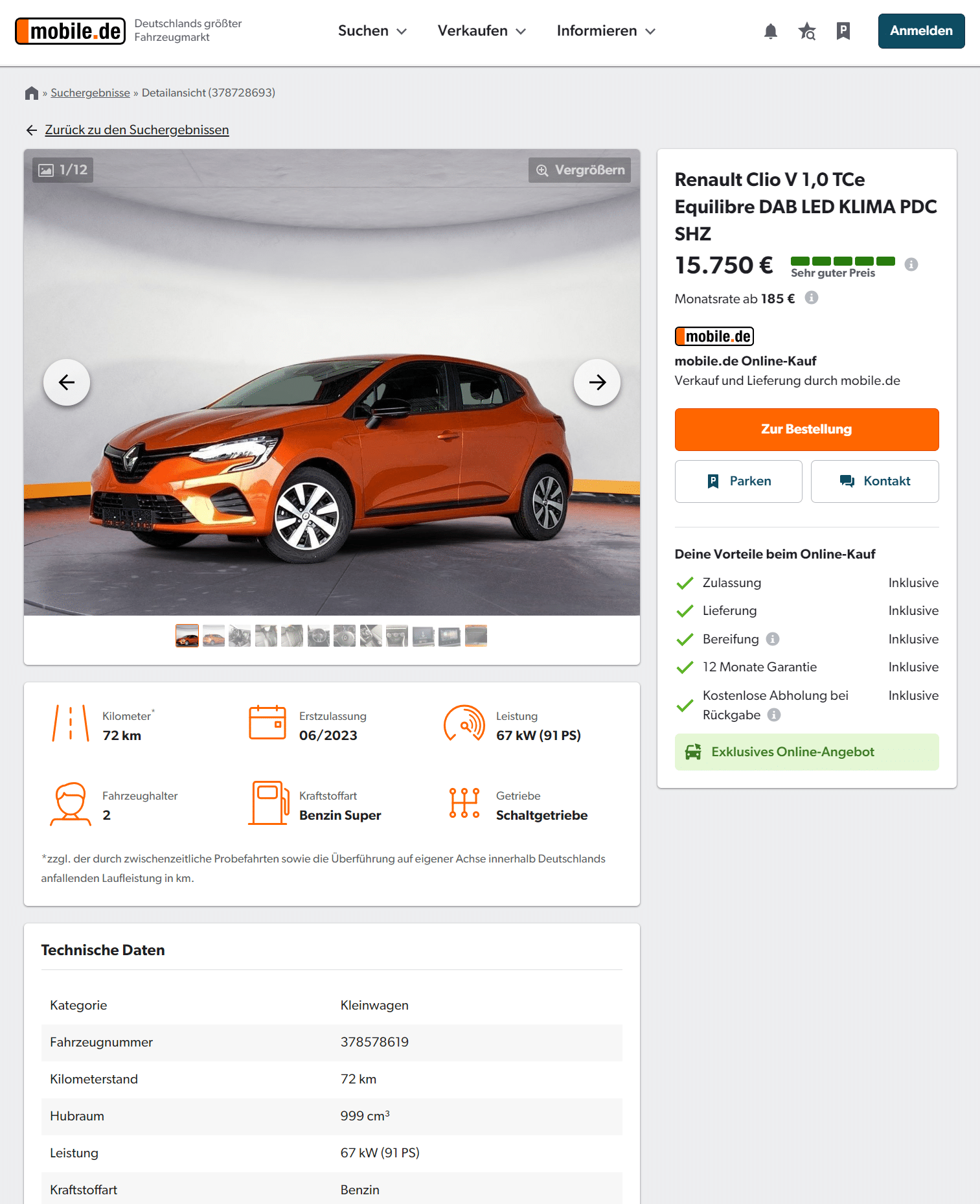Image resolution: width=980 pixels, height=1204 pixels.
Task: Go back via Zurück zu den Suchergebnissen
Action: [x=137, y=130]
